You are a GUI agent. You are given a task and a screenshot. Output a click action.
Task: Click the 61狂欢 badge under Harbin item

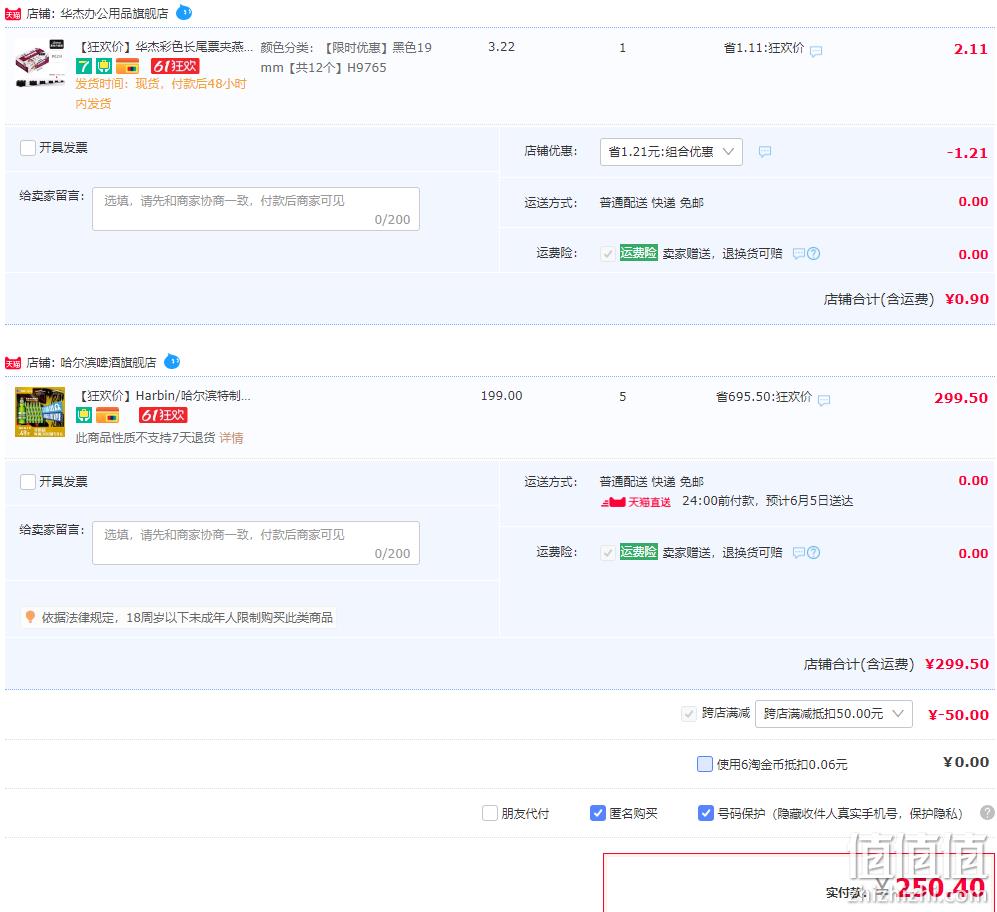click(163, 415)
